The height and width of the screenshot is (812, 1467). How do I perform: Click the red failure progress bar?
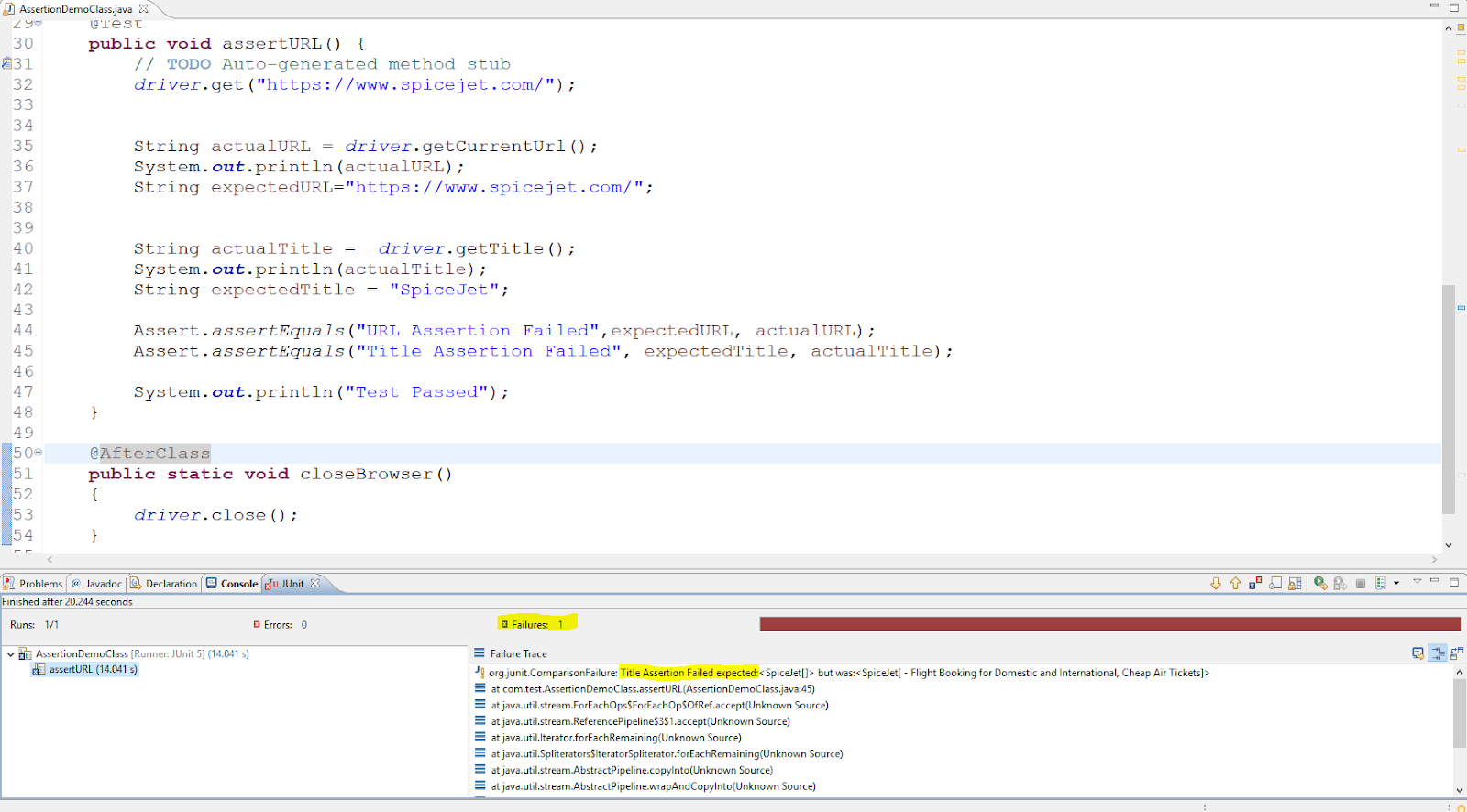(1109, 624)
